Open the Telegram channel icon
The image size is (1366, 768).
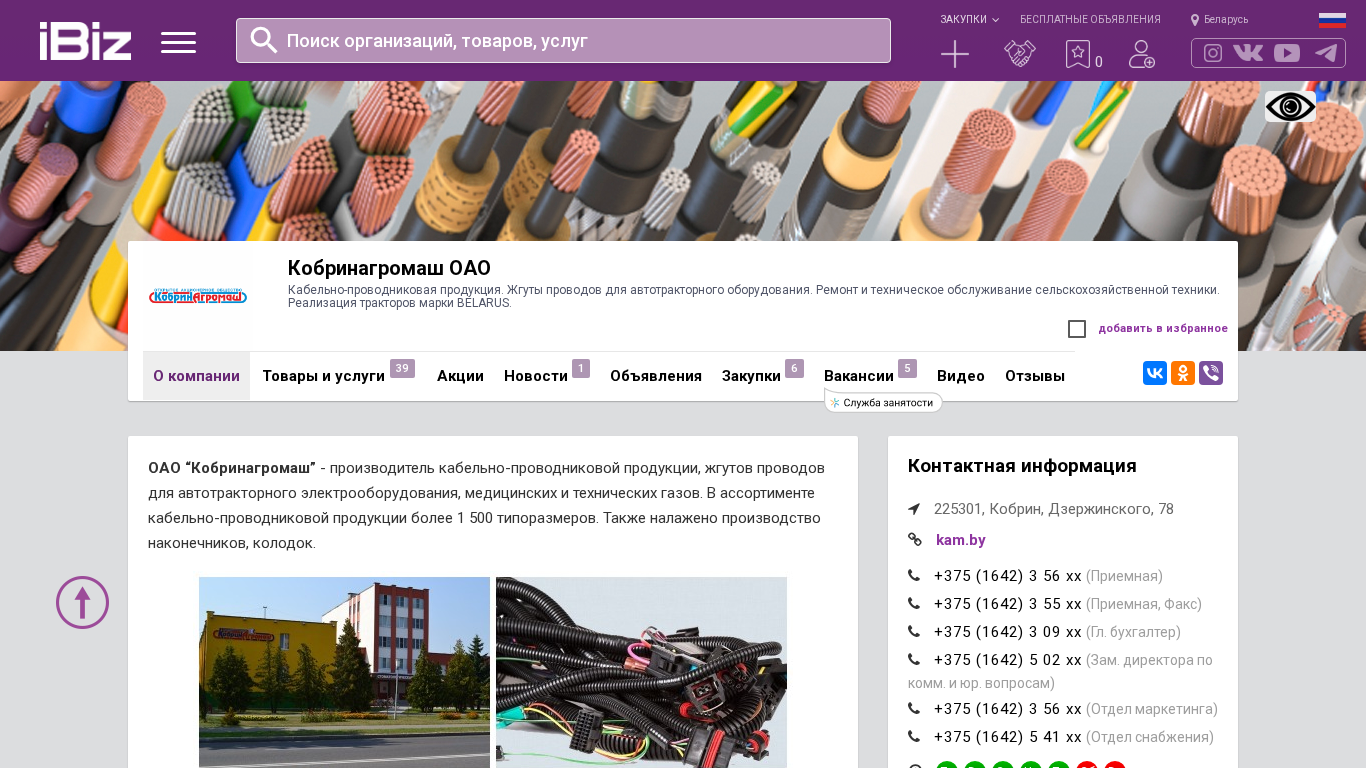pos(1325,53)
